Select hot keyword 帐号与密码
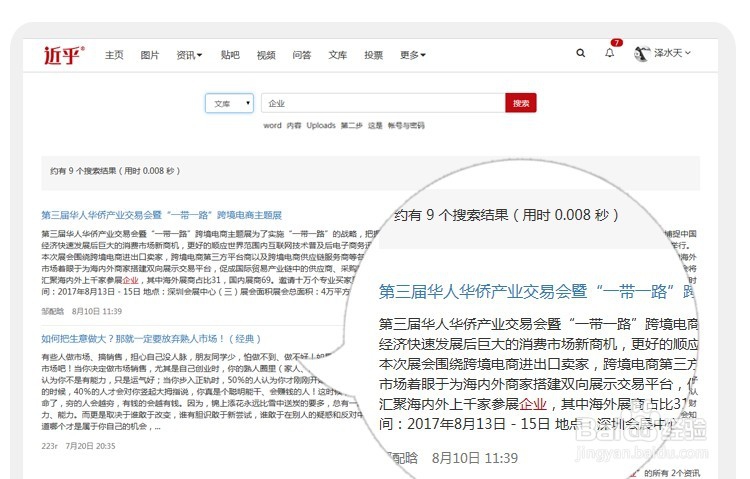This screenshot has height=479, width=750. tap(406, 125)
